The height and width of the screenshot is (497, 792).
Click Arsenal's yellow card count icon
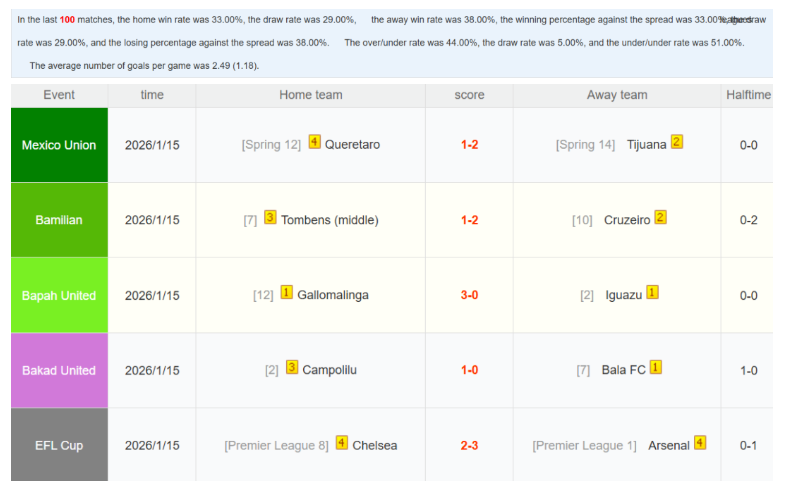click(700, 443)
